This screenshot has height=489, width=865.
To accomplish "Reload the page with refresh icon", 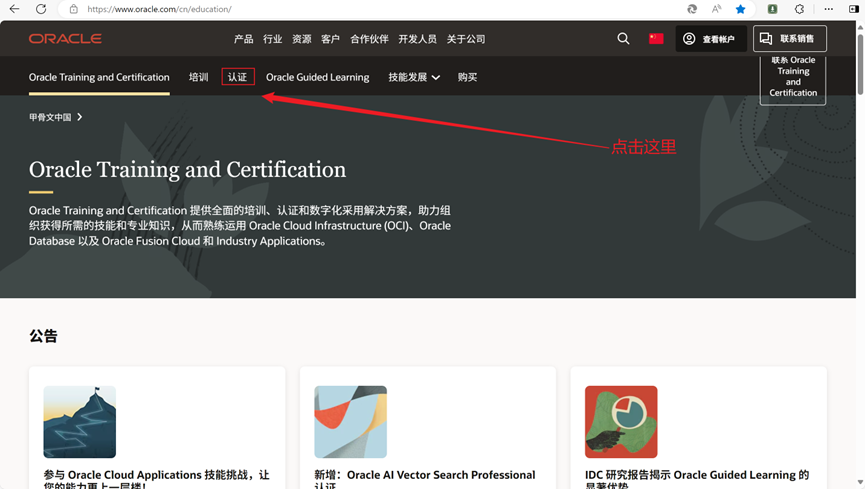I will click(41, 9).
